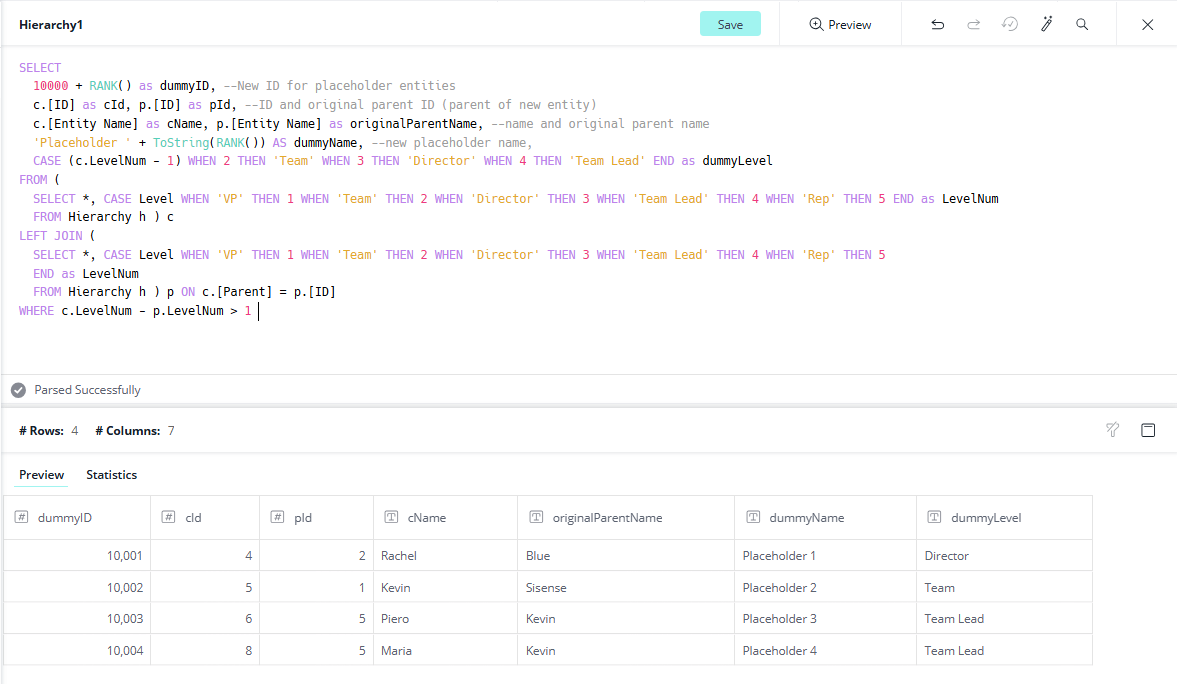Screen dimensions: 1177x684
Task: Revert to the last saved query version
Action: click(1010, 24)
